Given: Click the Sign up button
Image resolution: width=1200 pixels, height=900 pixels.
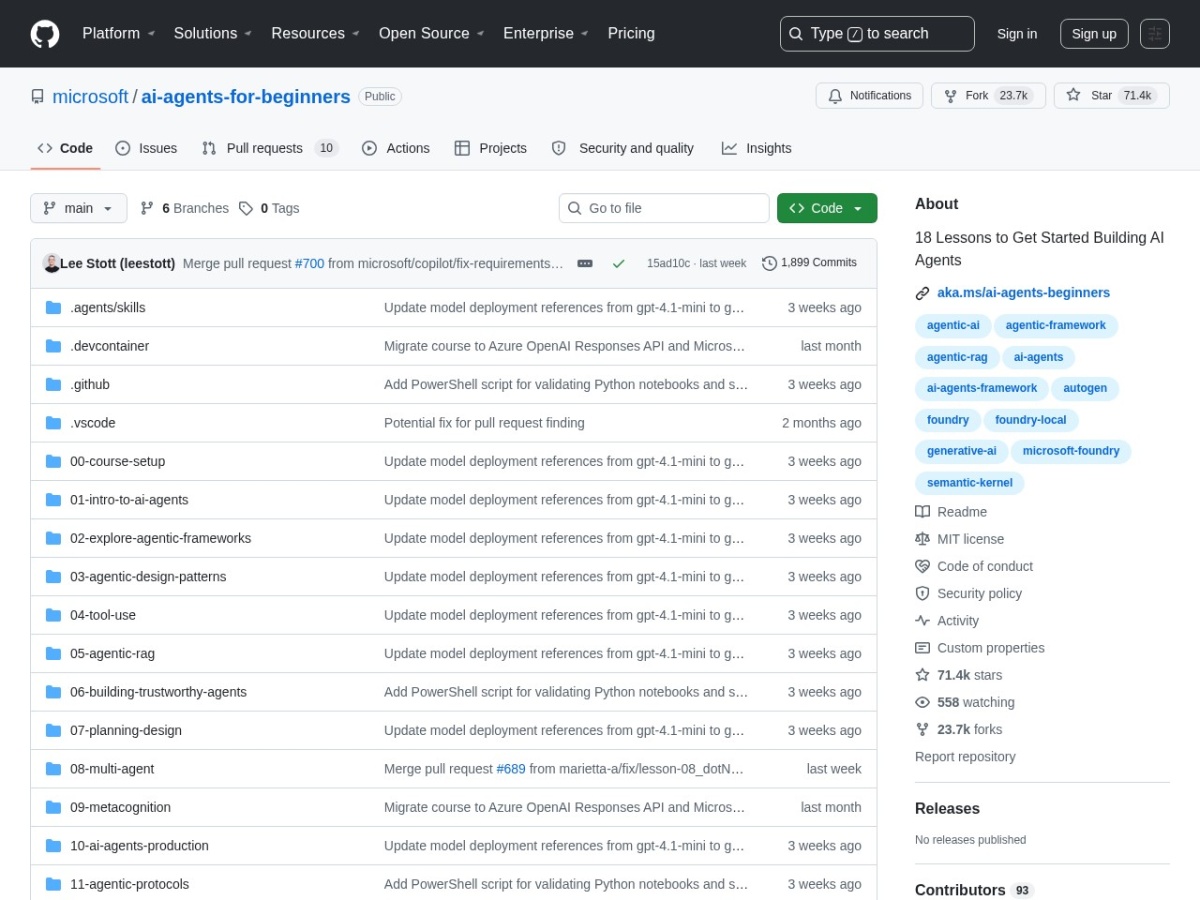Looking at the screenshot, I should coord(1094,34).
